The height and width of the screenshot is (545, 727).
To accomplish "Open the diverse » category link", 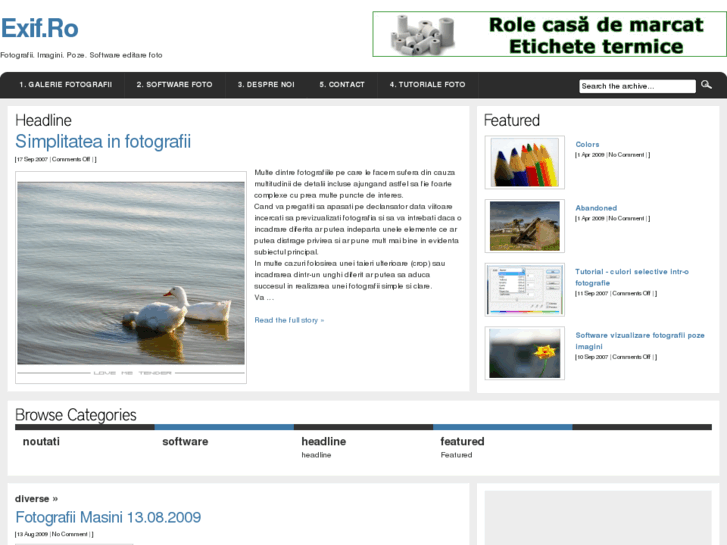I will point(36,499).
